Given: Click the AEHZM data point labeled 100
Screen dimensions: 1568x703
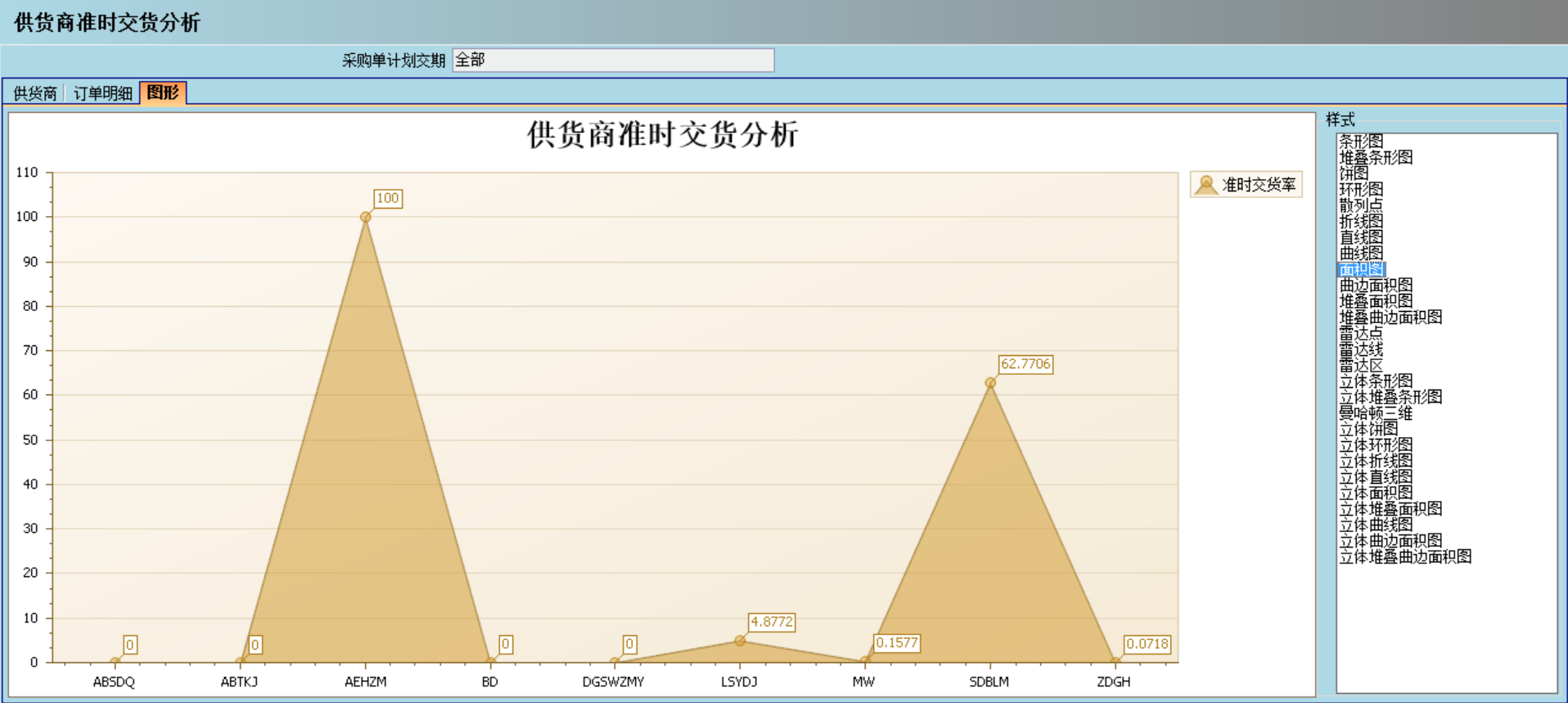Looking at the screenshot, I should (x=366, y=217).
